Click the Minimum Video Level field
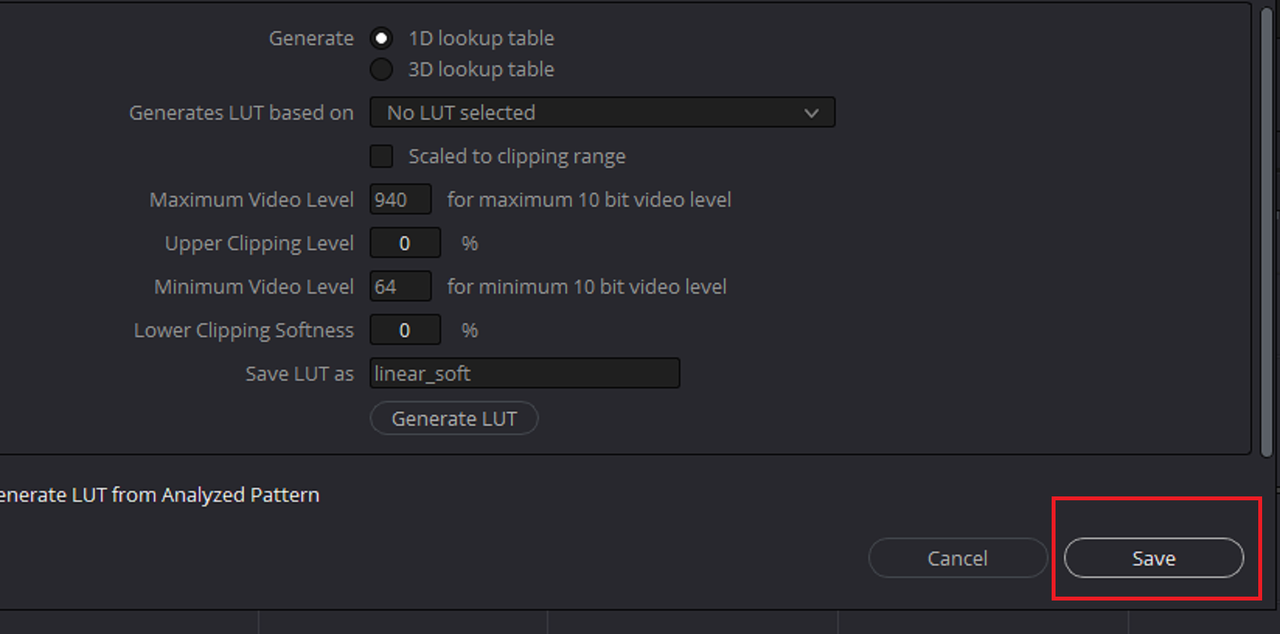This screenshot has height=634, width=1280. tap(400, 287)
